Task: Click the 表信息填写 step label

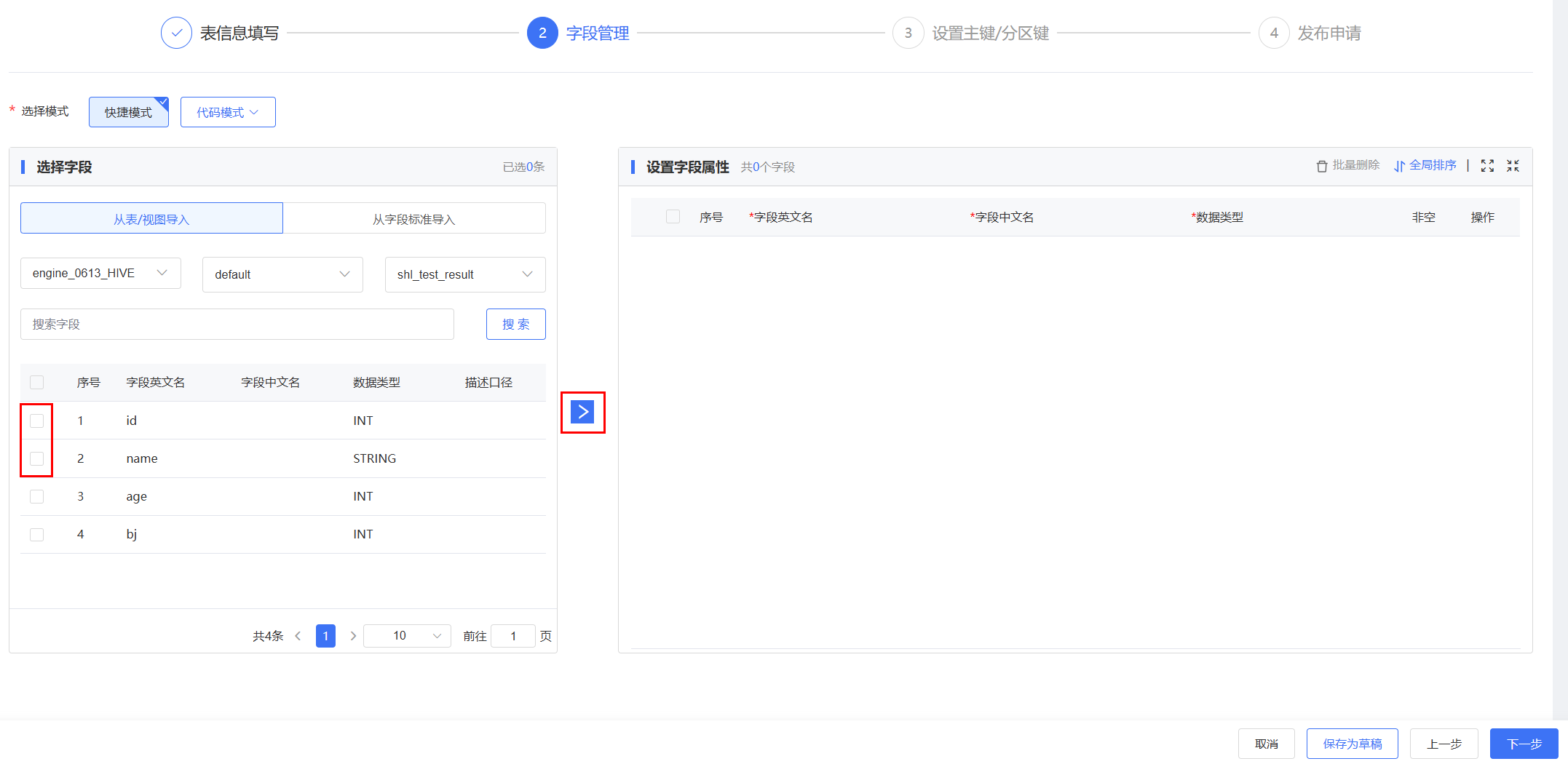Action: pyautogui.click(x=239, y=33)
